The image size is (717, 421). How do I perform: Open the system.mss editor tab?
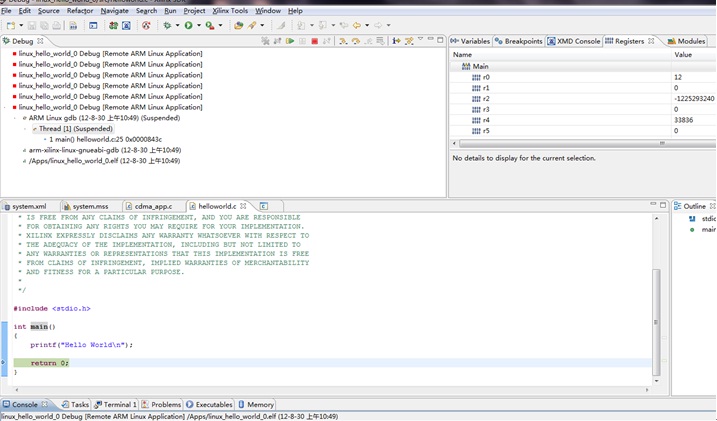(x=86, y=206)
